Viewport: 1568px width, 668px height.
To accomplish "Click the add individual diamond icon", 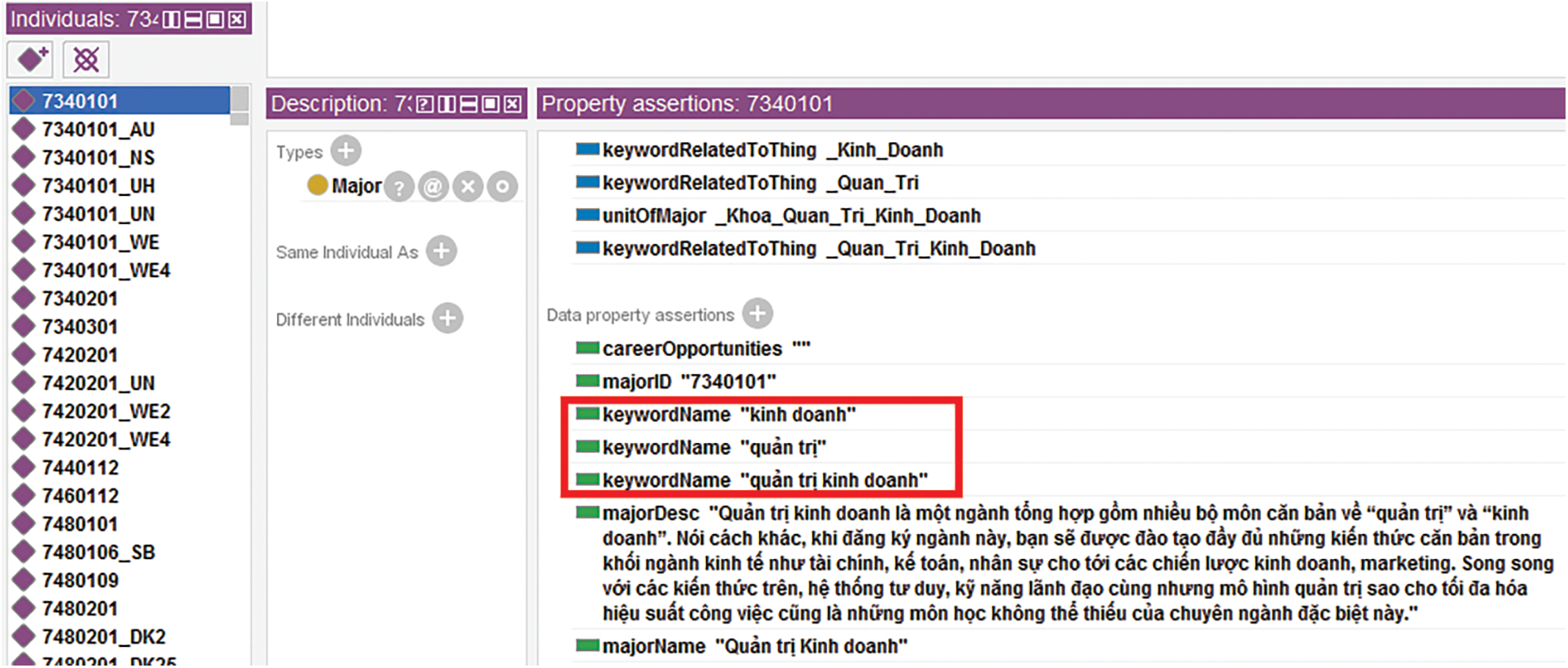I will pos(31,59).
